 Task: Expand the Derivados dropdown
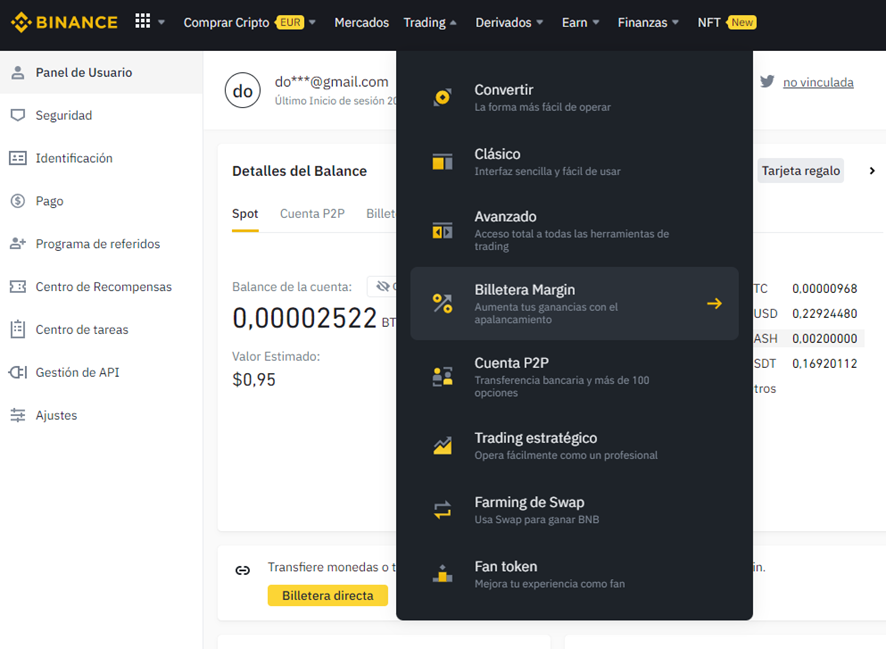pyautogui.click(x=540, y=23)
